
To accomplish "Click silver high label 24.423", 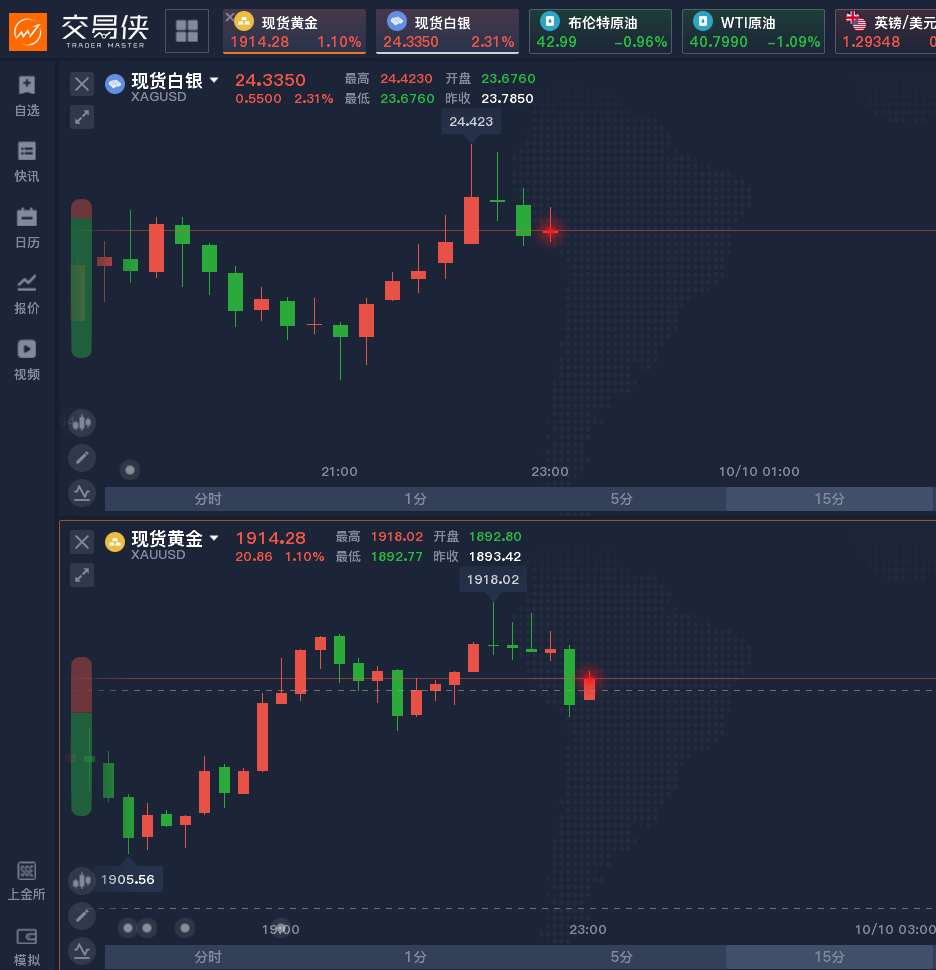I will pyautogui.click(x=471, y=121).
